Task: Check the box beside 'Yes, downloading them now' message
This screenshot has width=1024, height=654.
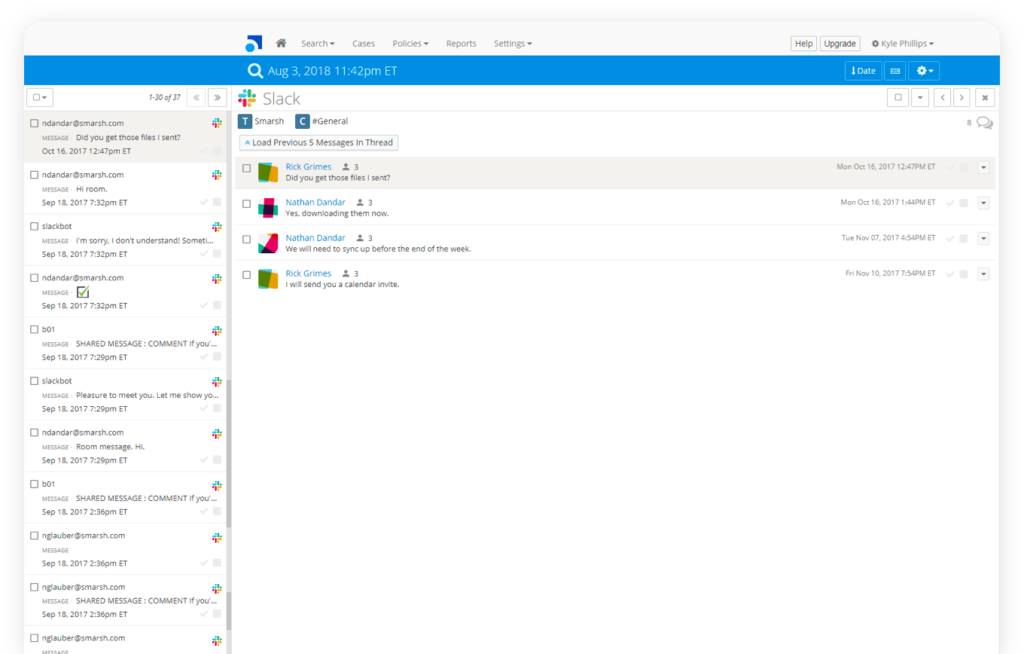Action: (246, 204)
